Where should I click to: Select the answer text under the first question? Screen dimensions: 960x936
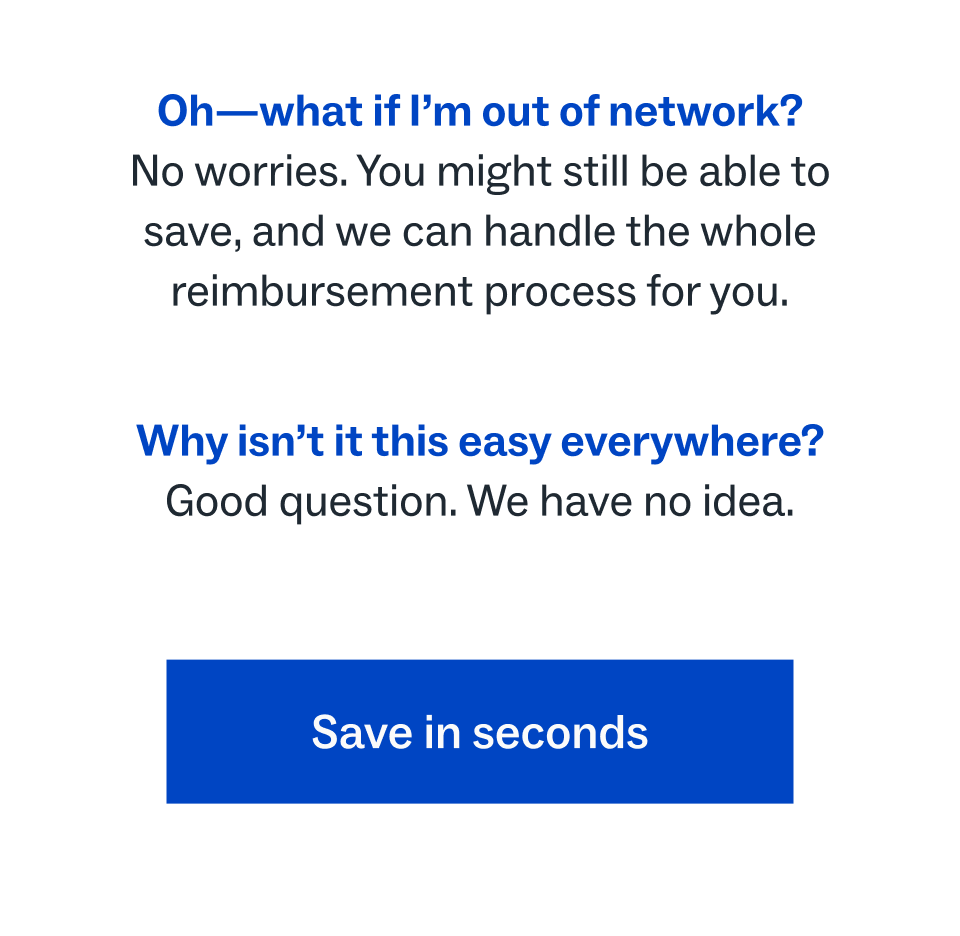pyautogui.click(x=480, y=230)
